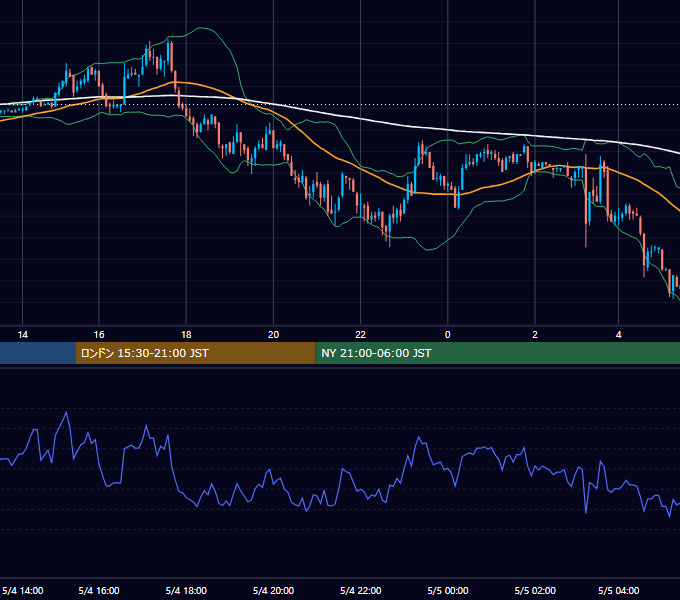Click the hour label 0 on the price chart axis
Image resolution: width=680 pixels, height=600 pixels.
(448, 335)
